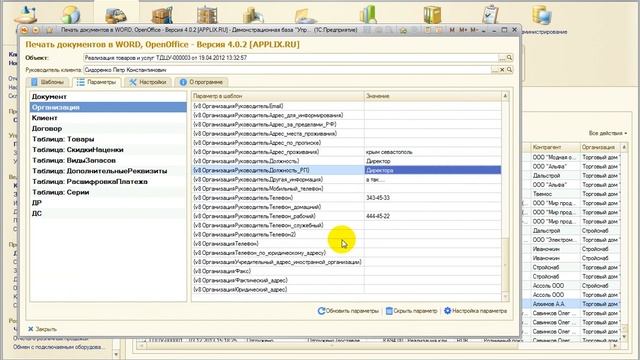Click the magnifier icon in the Объект field
This screenshot has height=360, width=640.
[509, 58]
